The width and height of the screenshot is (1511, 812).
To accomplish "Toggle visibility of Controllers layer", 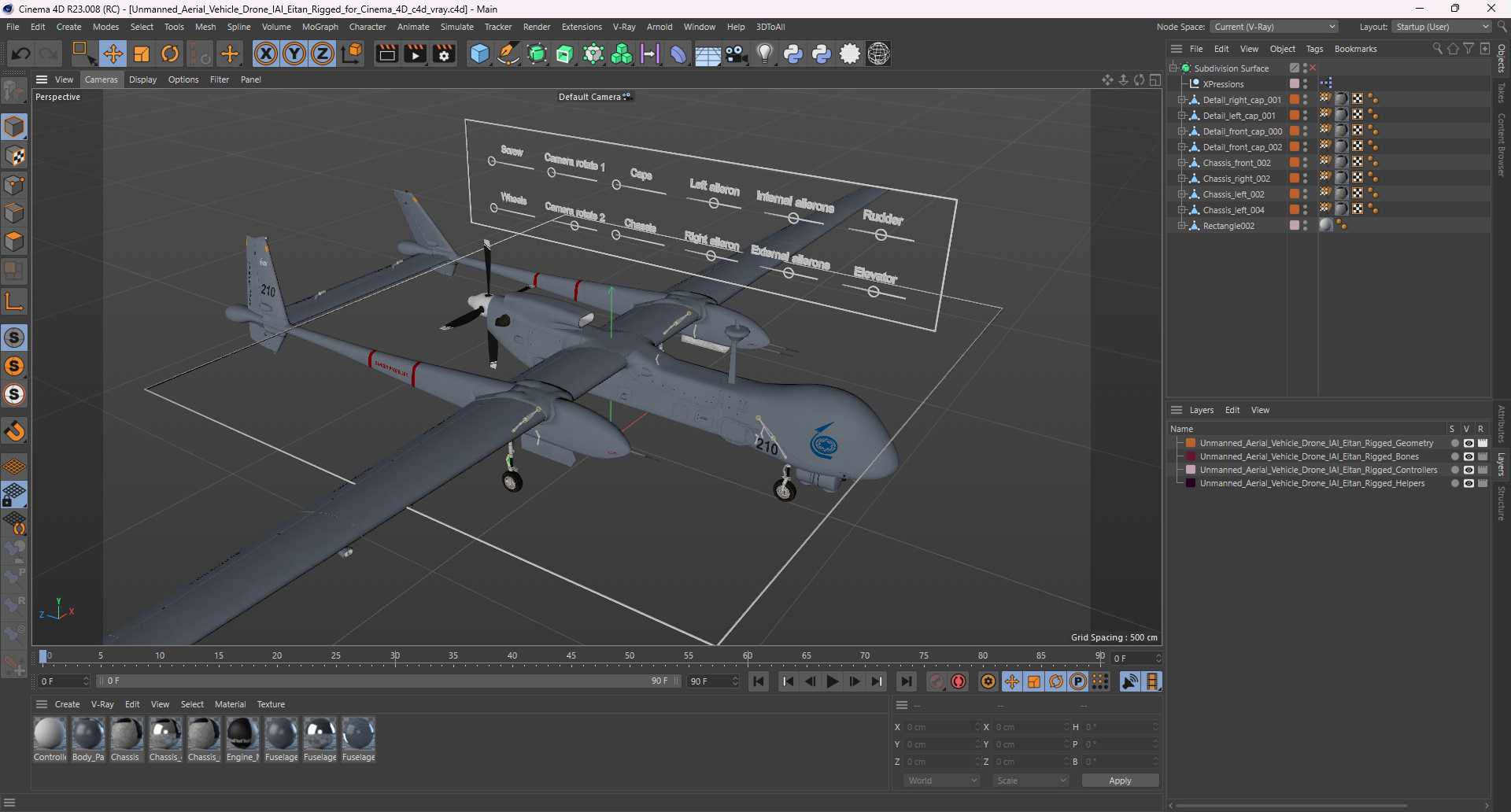I will point(1469,470).
